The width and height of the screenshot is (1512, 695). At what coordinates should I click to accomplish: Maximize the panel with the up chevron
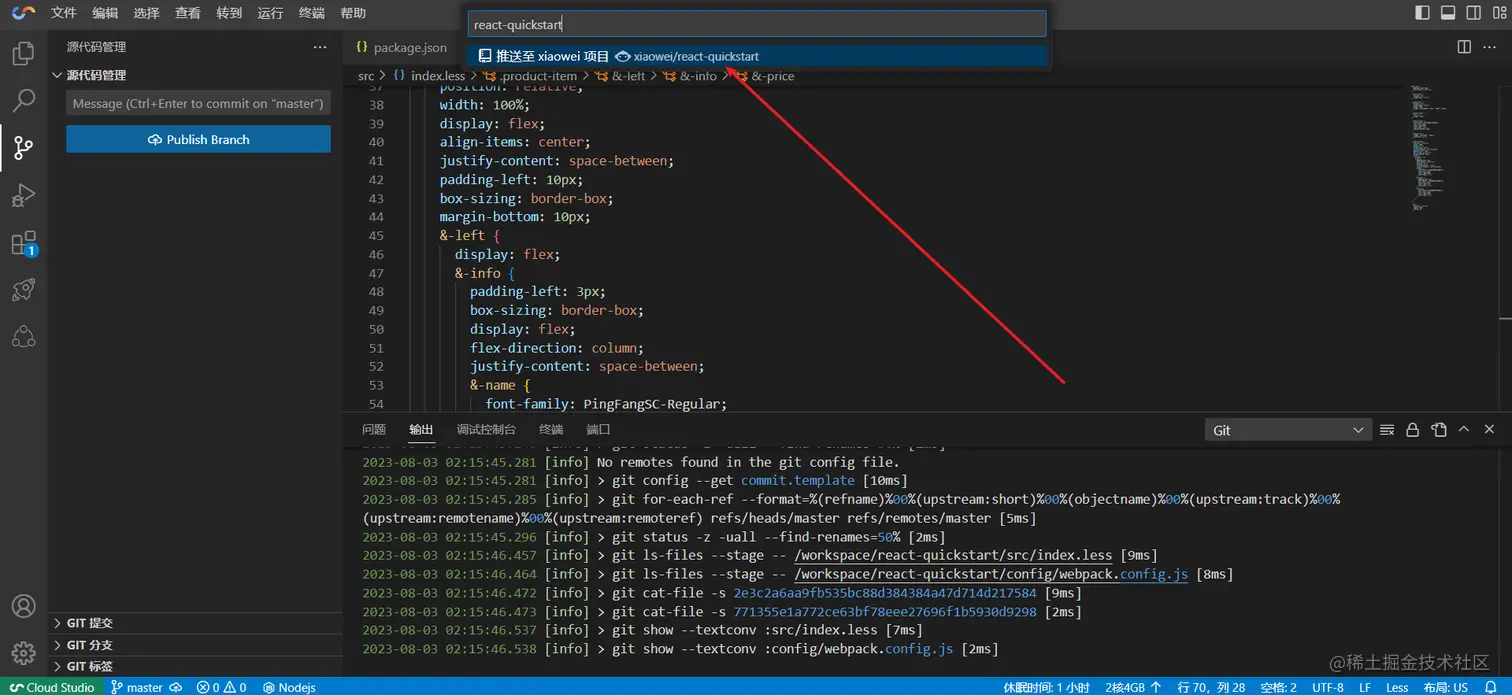coord(1464,430)
